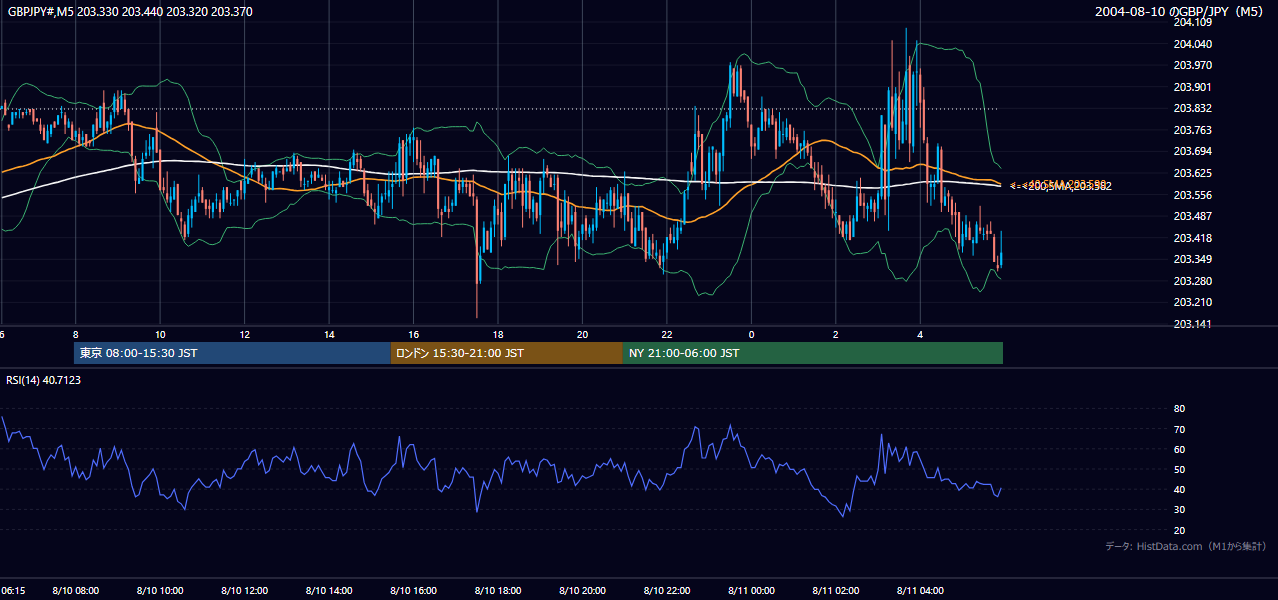Click the 8/10 08:00 time axis label

(75, 591)
